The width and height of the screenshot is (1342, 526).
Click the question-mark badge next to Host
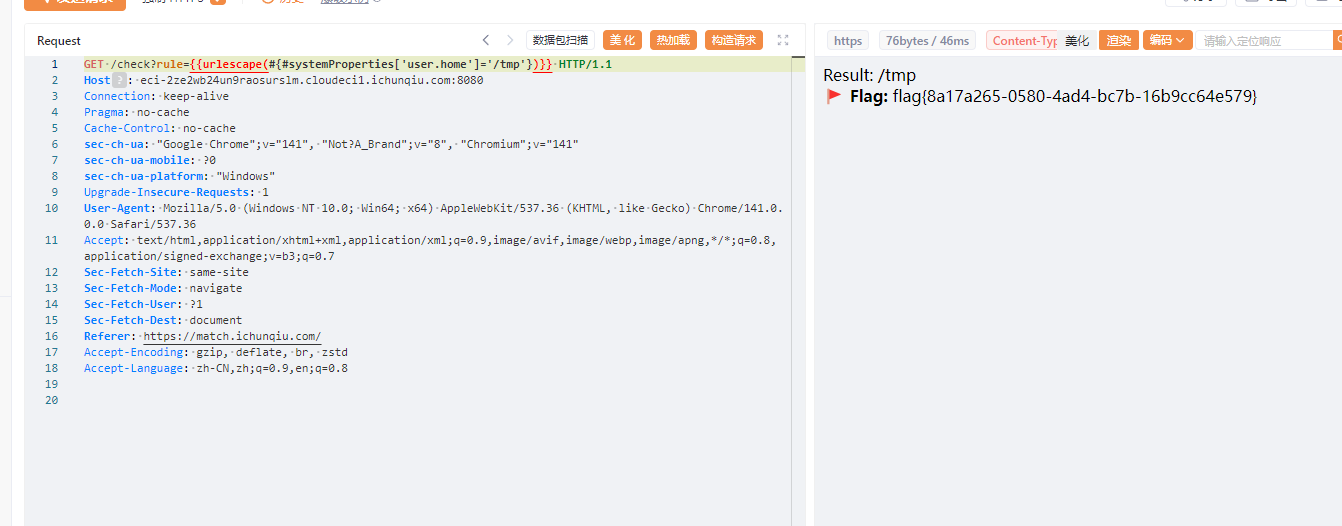pos(120,80)
